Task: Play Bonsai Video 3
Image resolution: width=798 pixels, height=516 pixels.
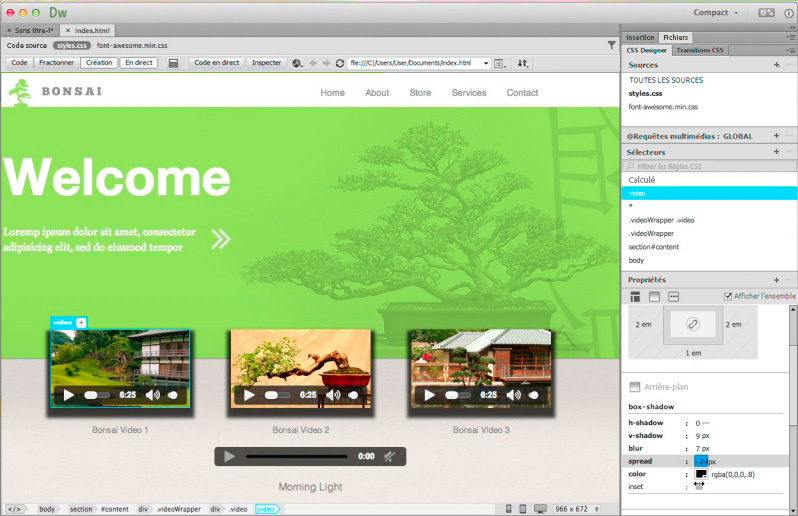Action: click(430, 395)
